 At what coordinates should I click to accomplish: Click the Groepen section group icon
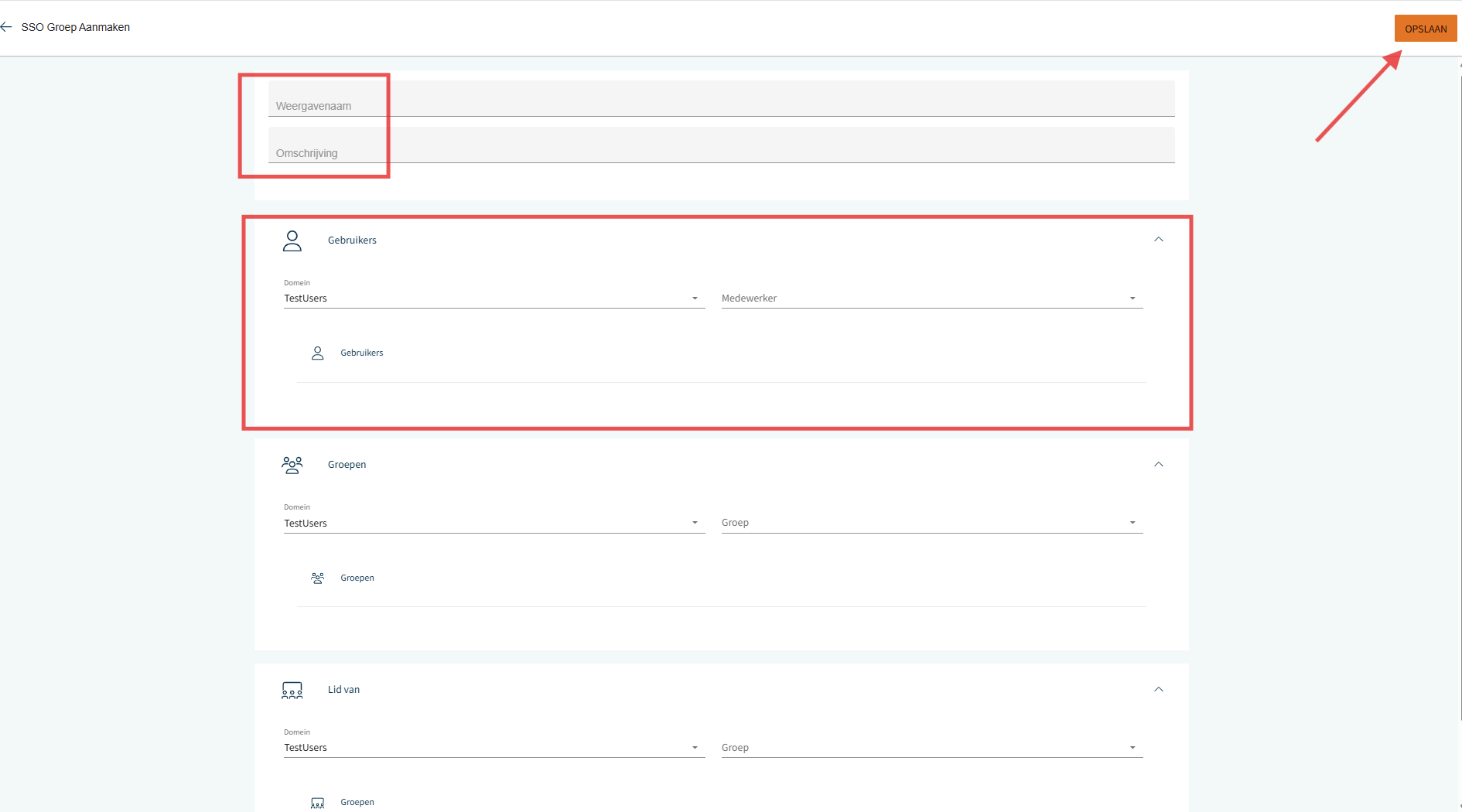292,465
